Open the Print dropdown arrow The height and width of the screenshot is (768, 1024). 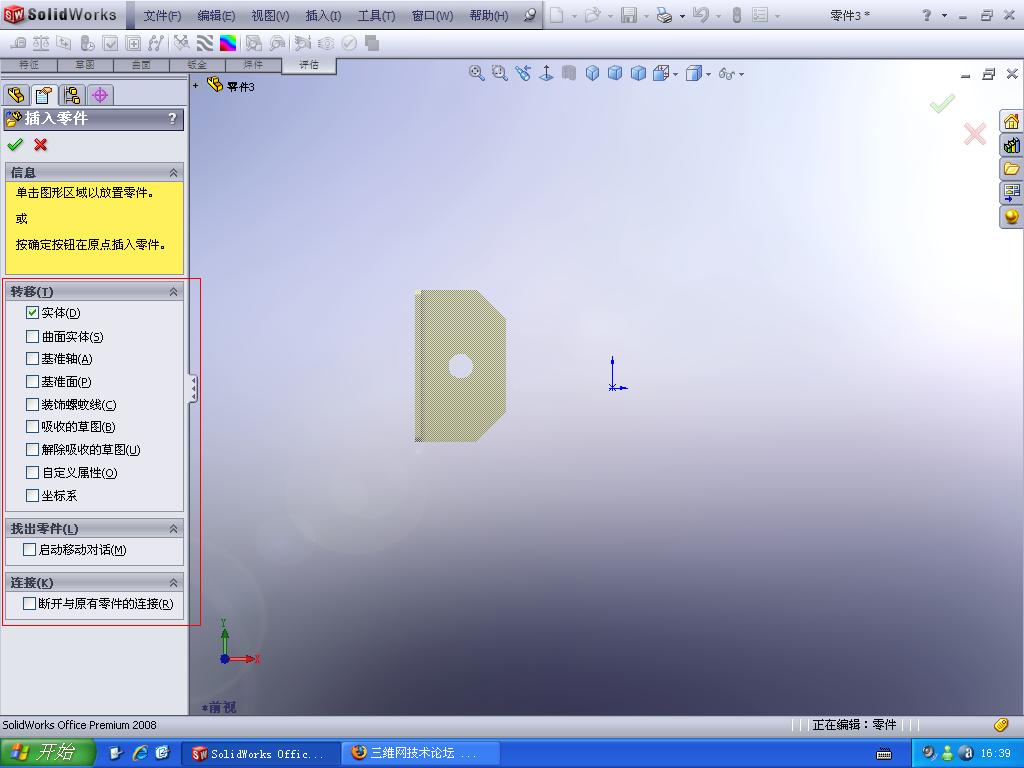tap(682, 16)
